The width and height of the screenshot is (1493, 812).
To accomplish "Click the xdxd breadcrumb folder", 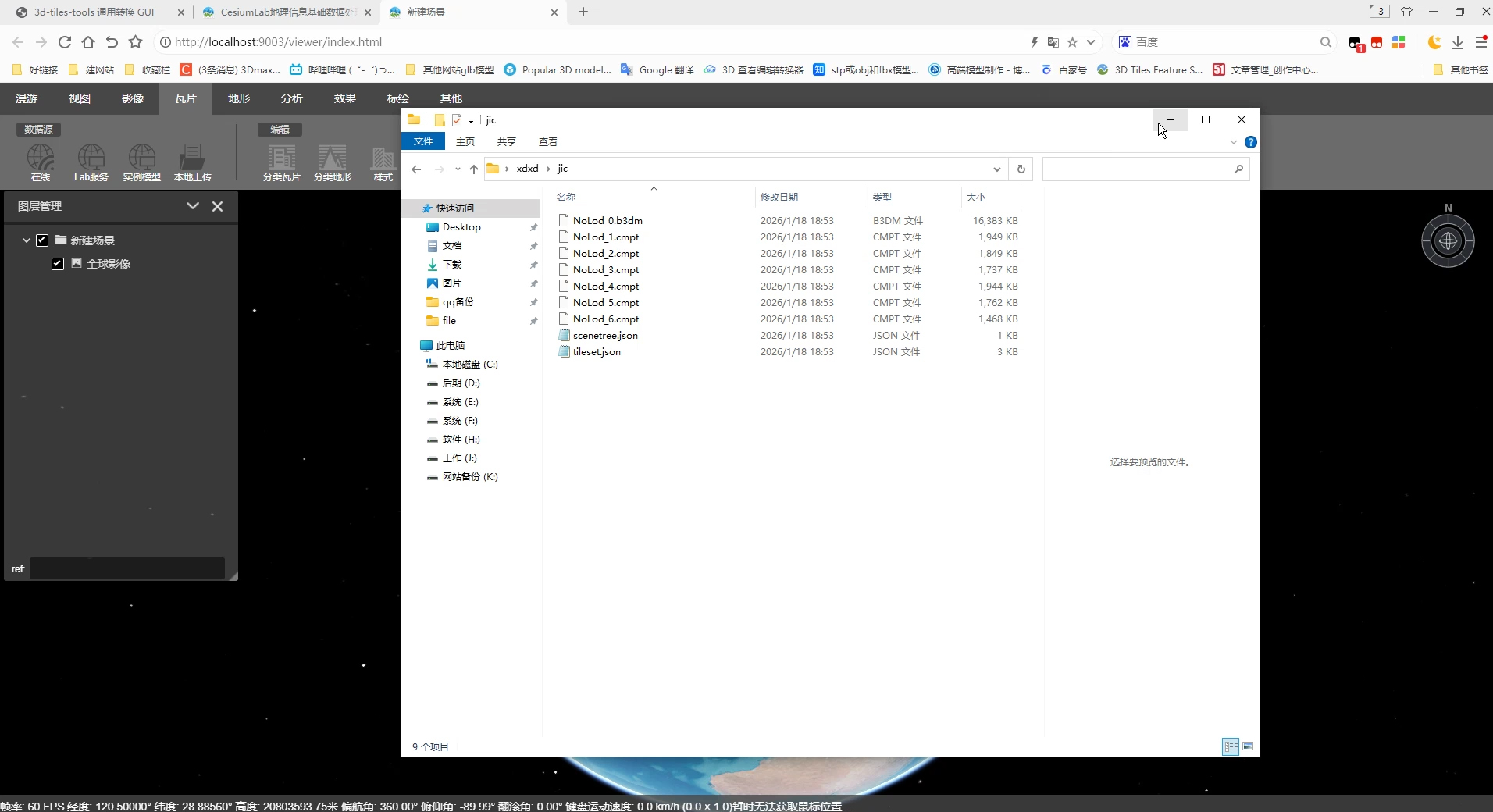I will tap(528, 169).
